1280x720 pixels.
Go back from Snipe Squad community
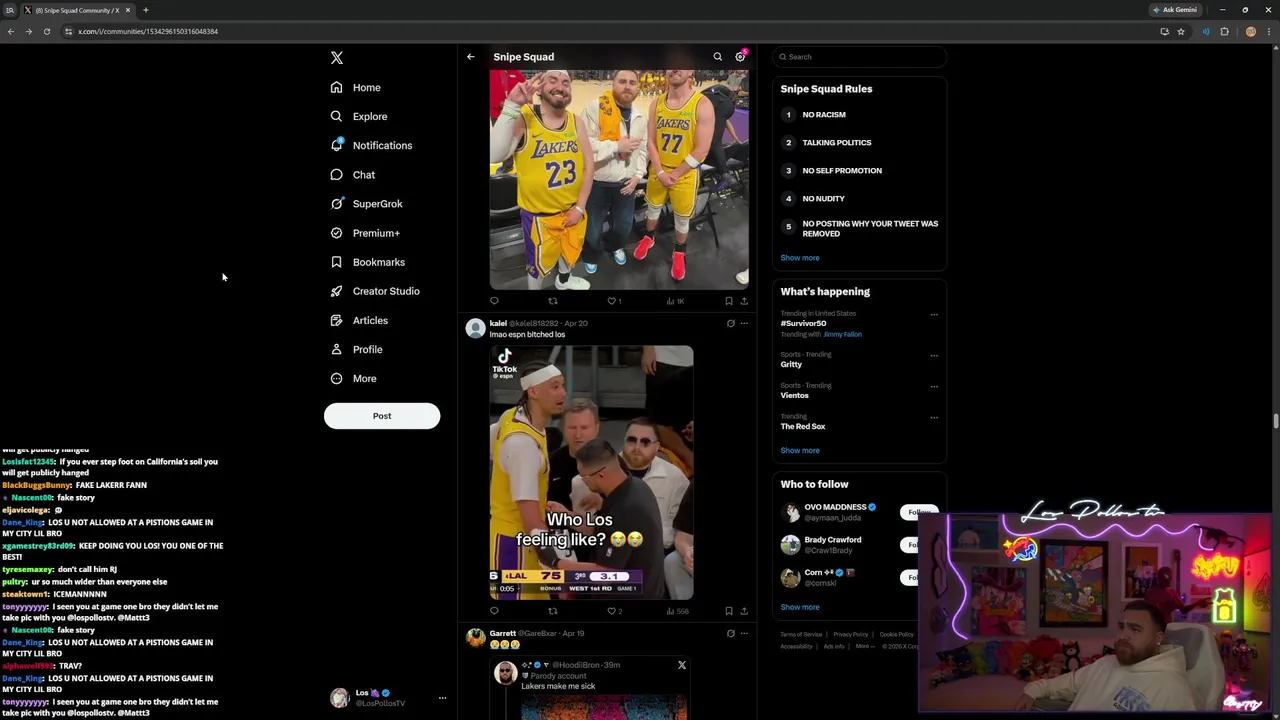pos(471,57)
